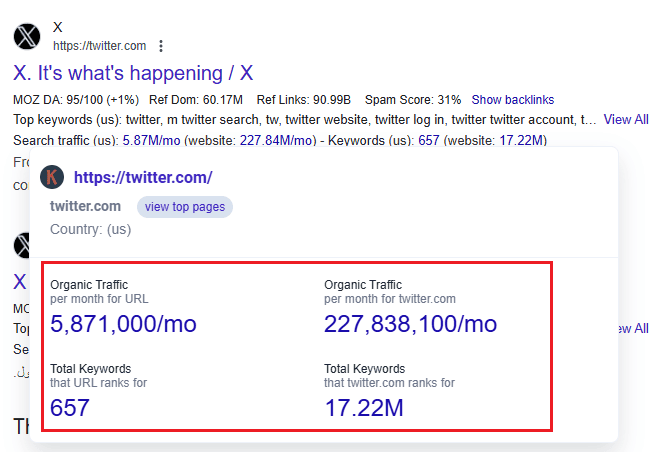Click the 227.84M/mo website traffic value
The width and height of the screenshot is (666, 452).
pyautogui.click(x=276, y=140)
